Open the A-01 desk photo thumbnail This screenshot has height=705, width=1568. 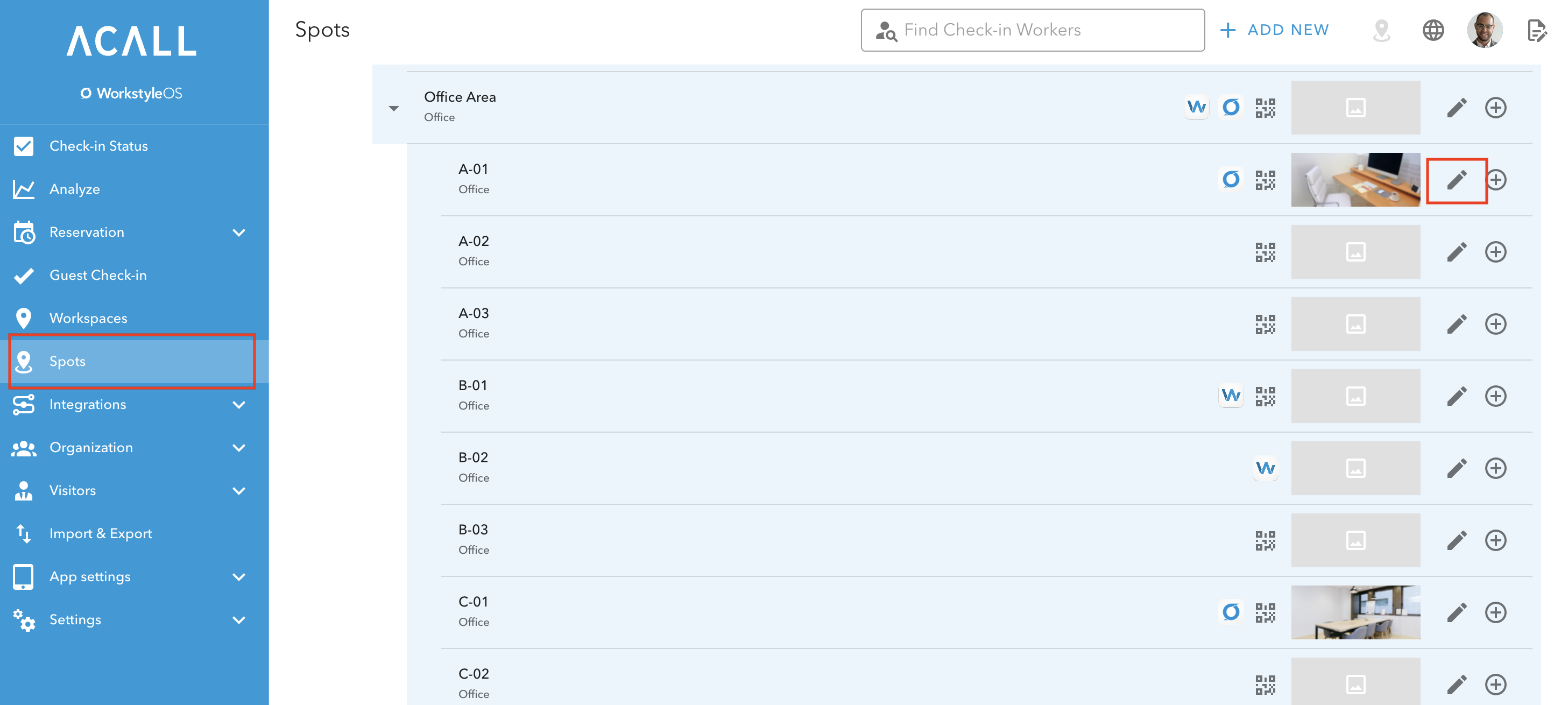pyautogui.click(x=1355, y=180)
